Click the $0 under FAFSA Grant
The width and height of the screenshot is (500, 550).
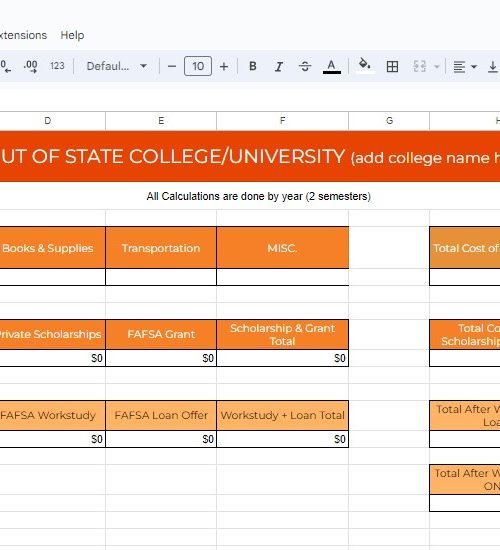[x=161, y=358]
